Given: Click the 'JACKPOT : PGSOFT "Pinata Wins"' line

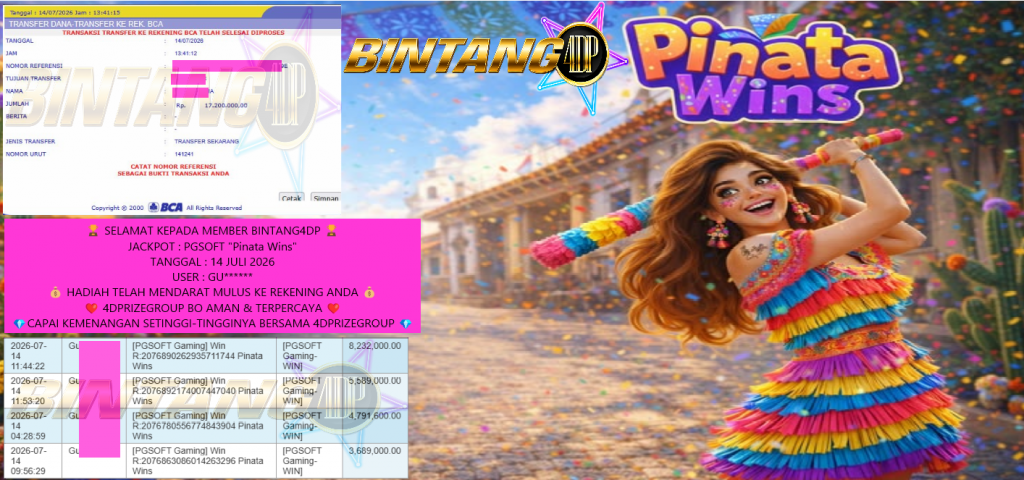Looking at the screenshot, I should pos(213,246).
